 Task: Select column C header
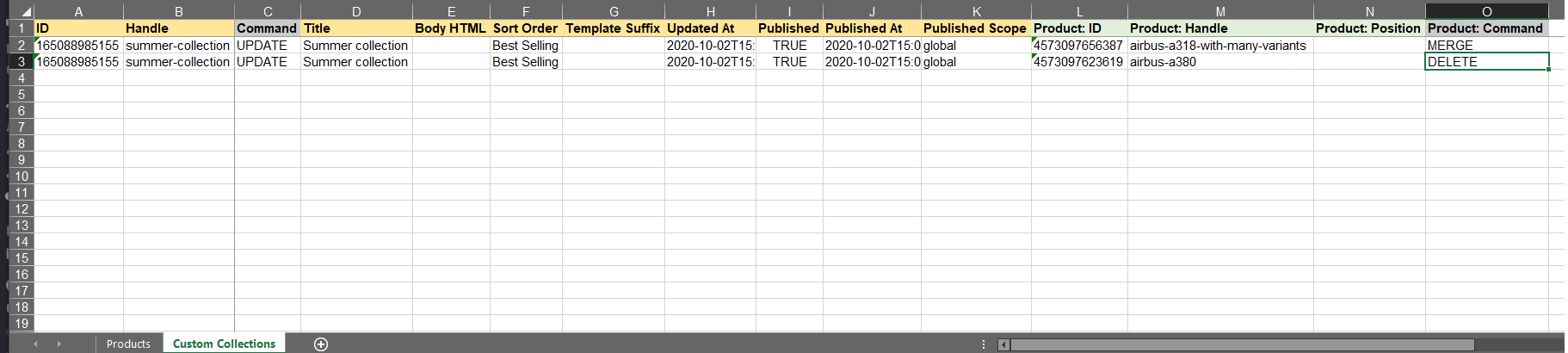coord(267,11)
